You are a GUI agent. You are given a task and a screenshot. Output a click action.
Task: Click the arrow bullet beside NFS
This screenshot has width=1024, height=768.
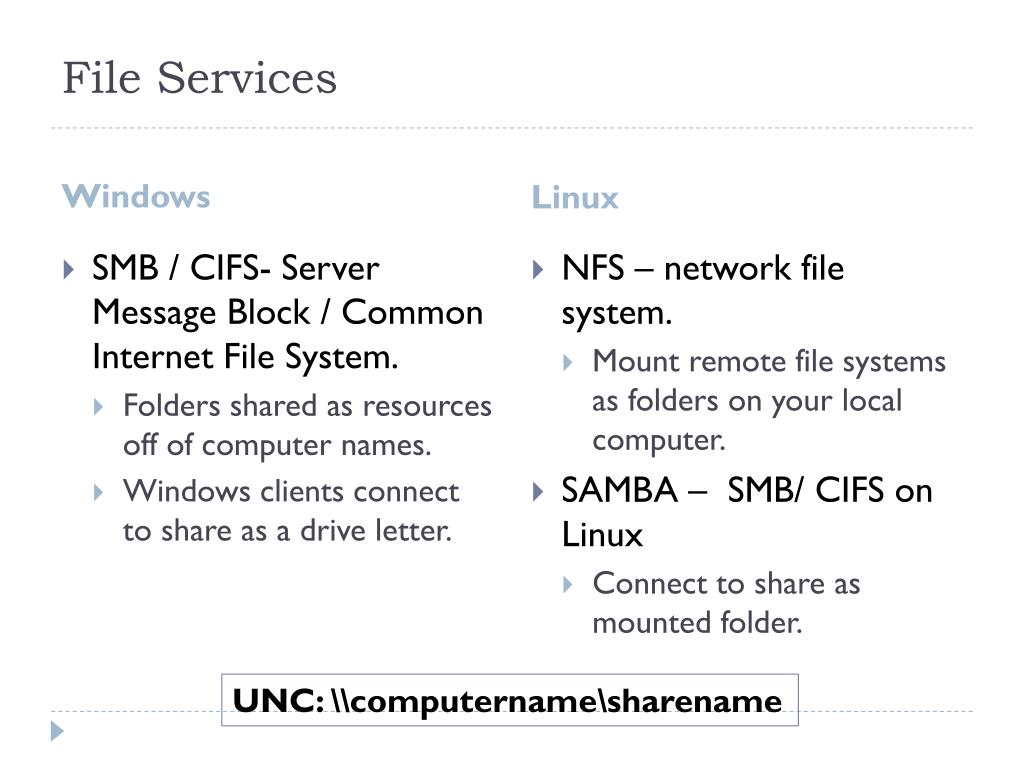pyautogui.click(x=538, y=269)
